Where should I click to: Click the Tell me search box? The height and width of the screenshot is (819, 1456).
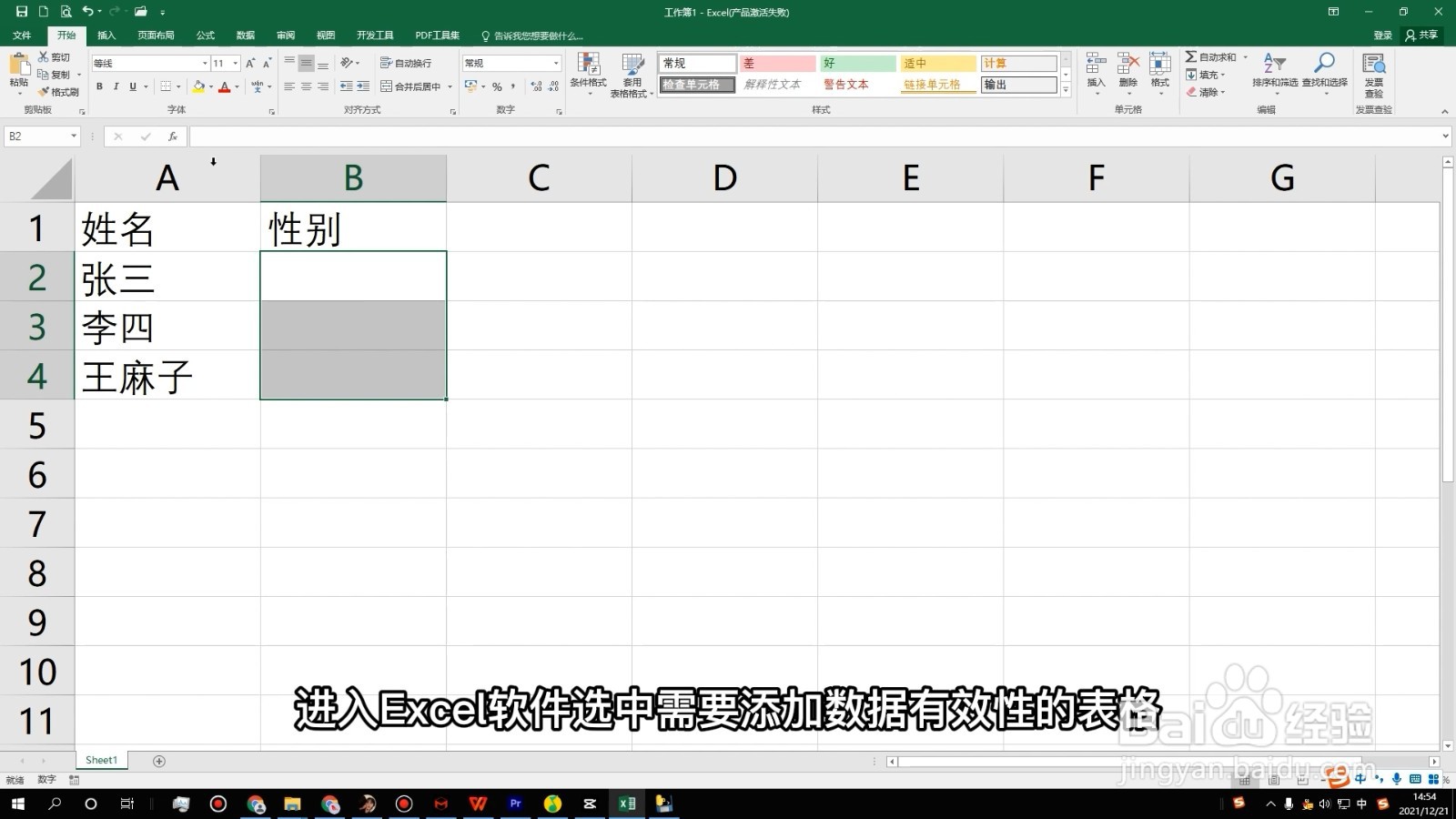(532, 35)
